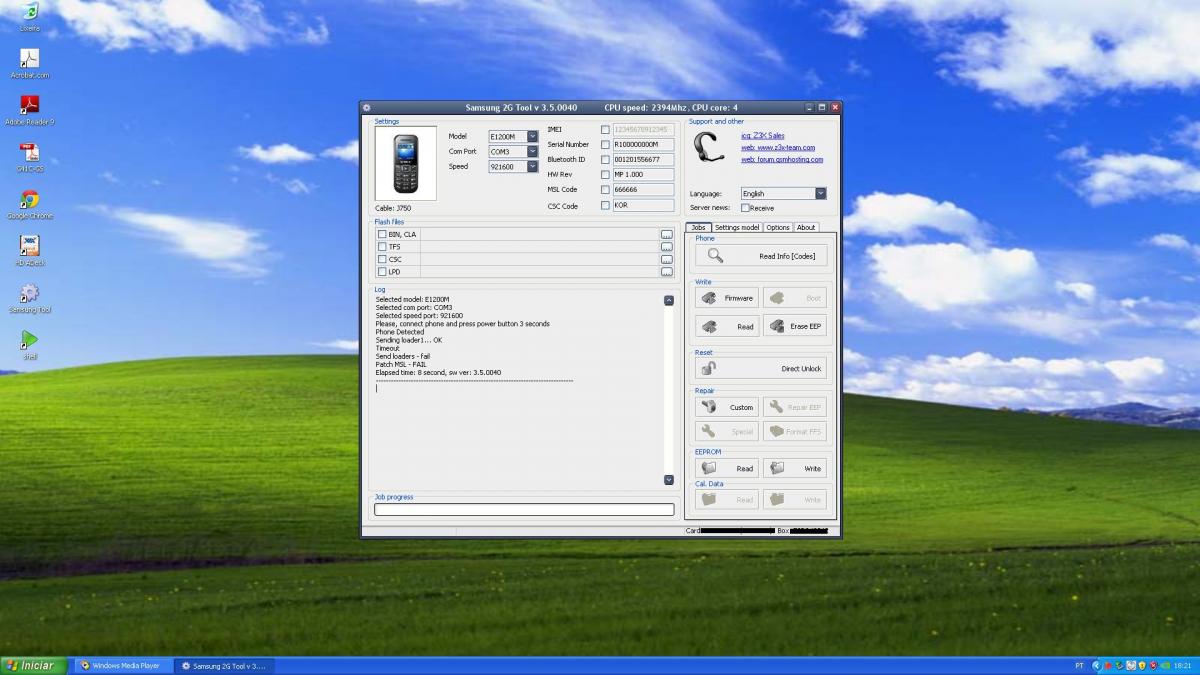The width and height of the screenshot is (1200, 675).
Task: Open the About tab
Action: coord(806,227)
